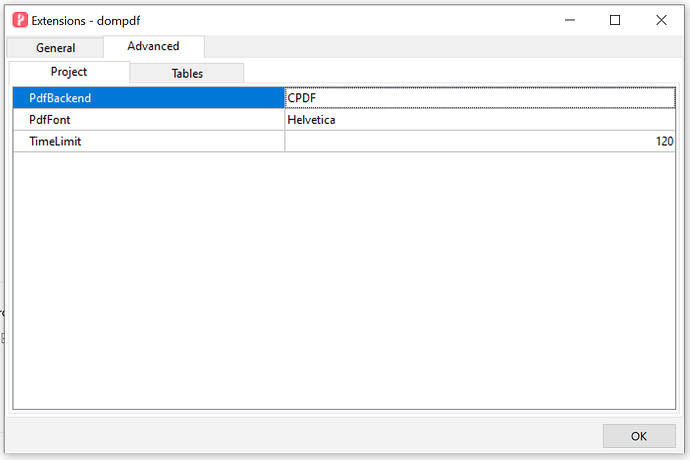
Task: Switch to the Tables sub-tab
Action: [x=187, y=73]
